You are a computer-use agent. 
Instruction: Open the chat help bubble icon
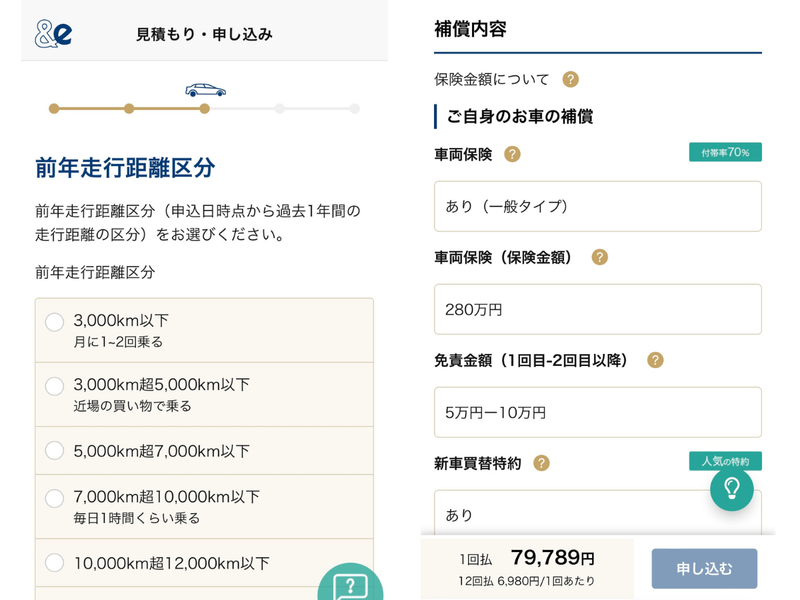350,584
